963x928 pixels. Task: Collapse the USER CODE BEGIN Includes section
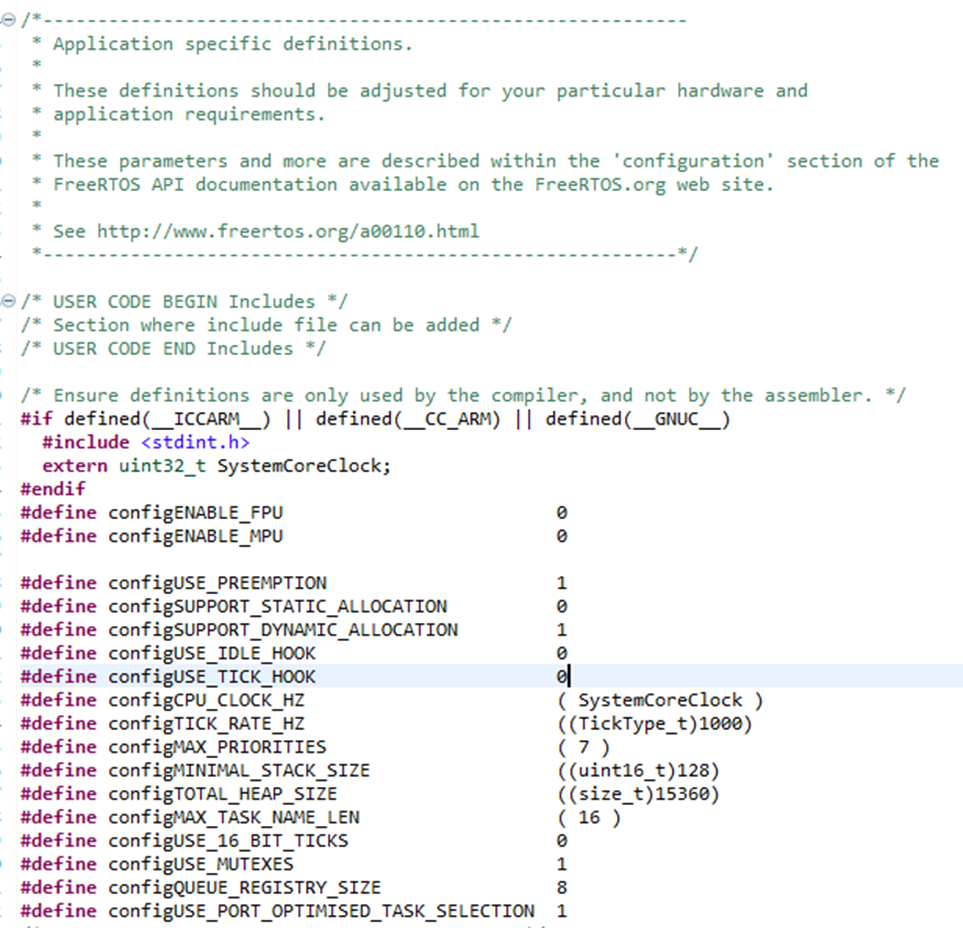pyautogui.click(x=7, y=301)
